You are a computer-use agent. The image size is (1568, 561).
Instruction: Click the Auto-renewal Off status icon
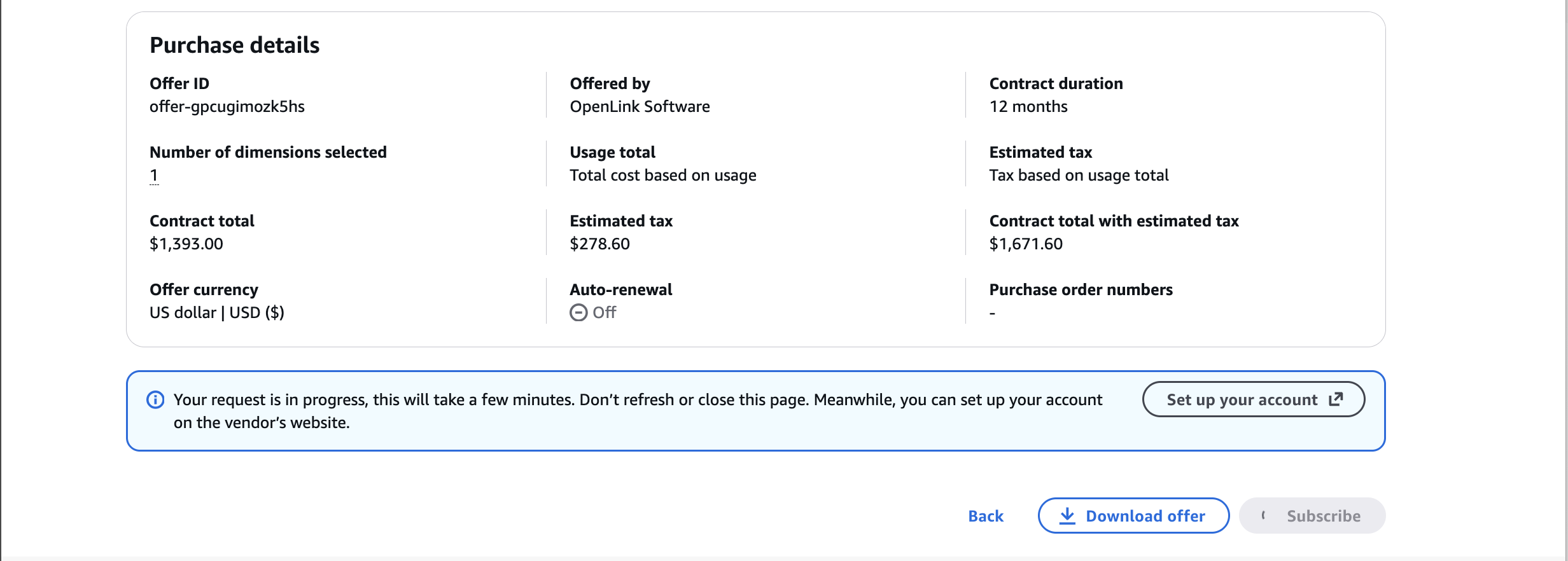click(578, 312)
